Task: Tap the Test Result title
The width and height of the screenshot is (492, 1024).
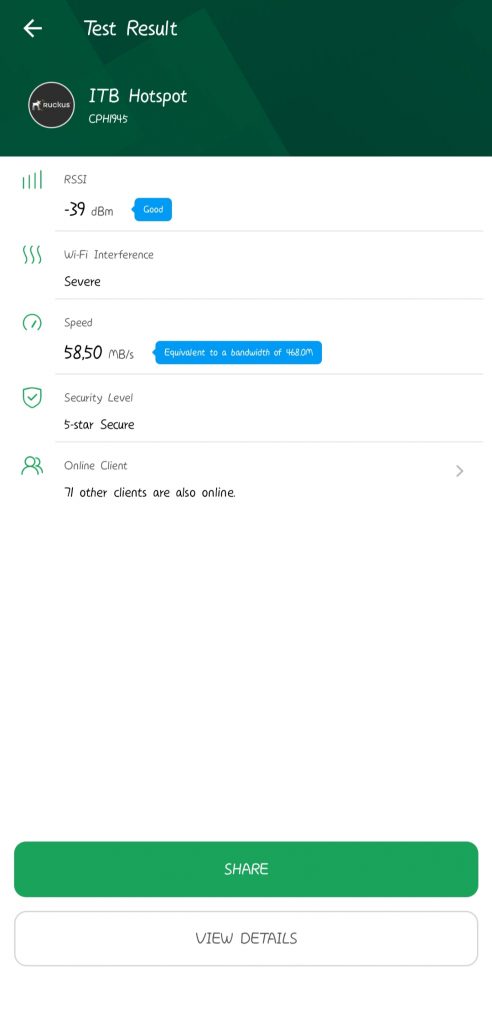Action: [x=131, y=28]
